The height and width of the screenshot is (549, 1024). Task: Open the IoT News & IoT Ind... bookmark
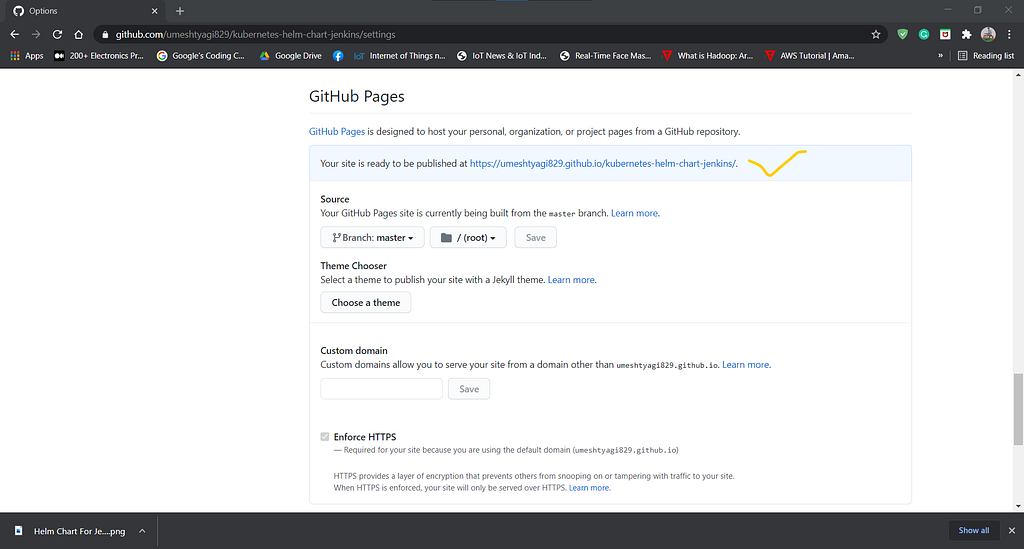coord(502,56)
